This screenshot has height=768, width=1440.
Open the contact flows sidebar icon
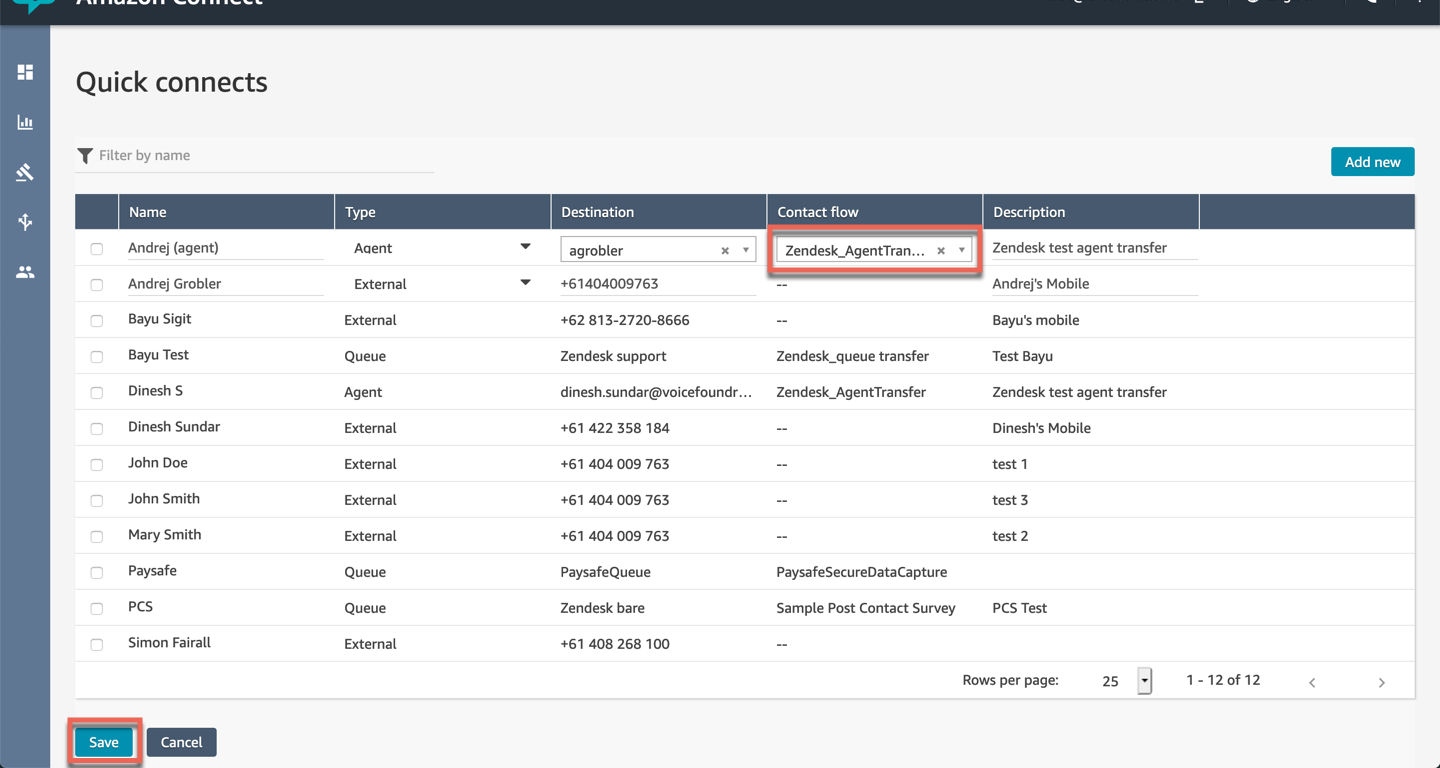tap(25, 222)
